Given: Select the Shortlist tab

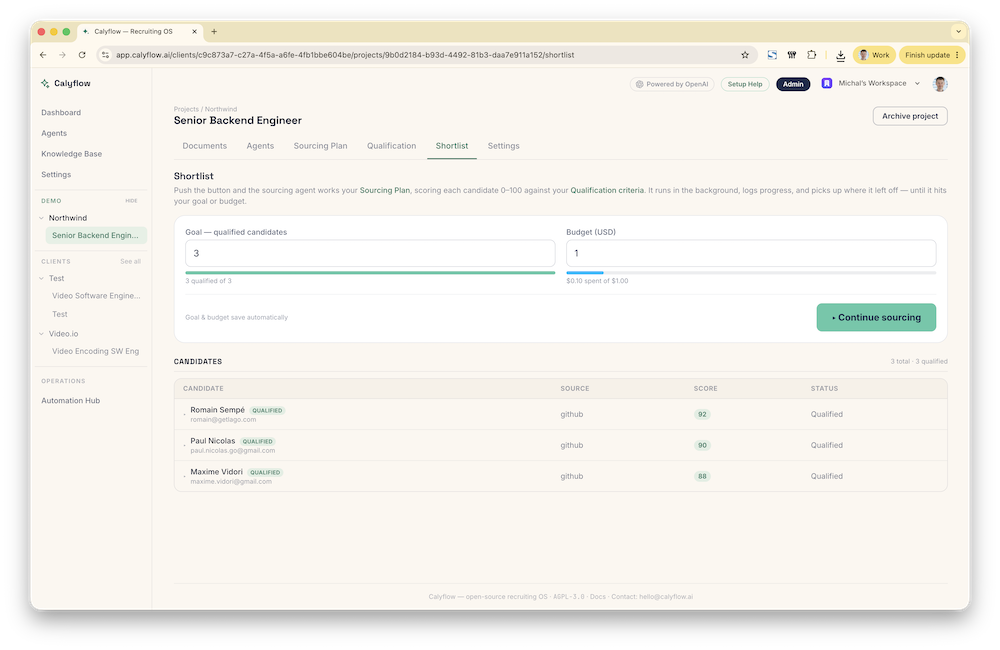Looking at the screenshot, I should click(452, 146).
